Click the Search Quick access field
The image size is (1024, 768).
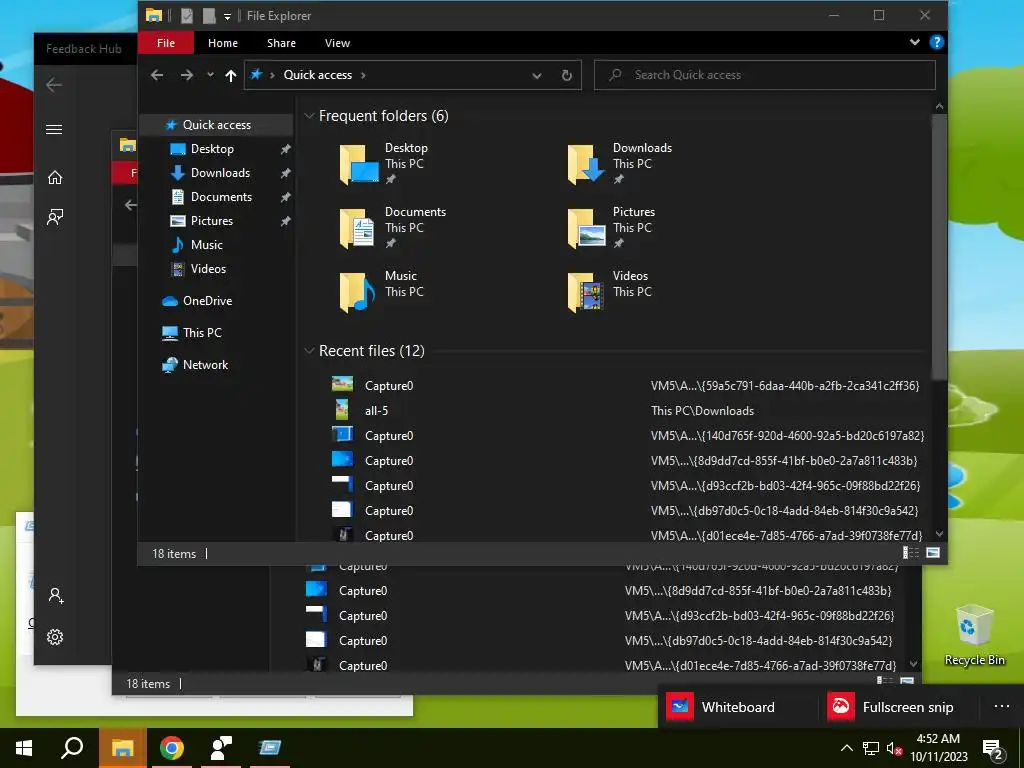coord(765,75)
